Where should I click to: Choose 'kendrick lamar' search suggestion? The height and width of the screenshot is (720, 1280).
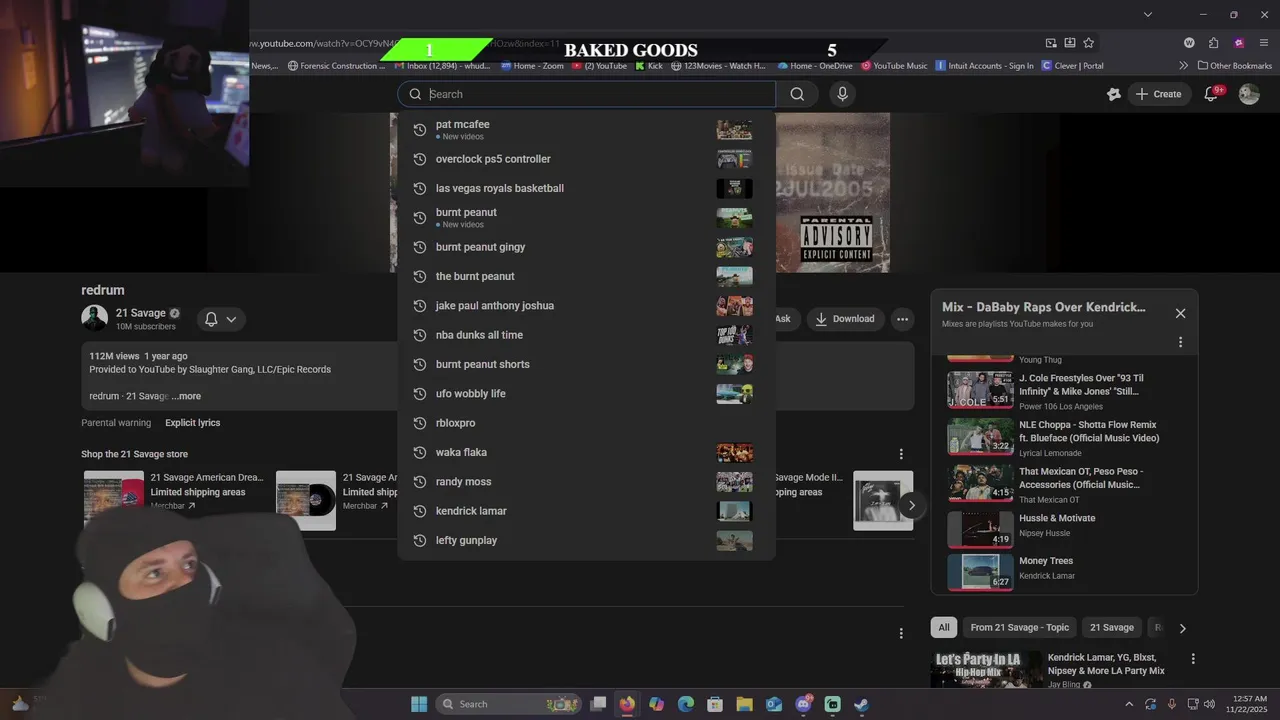[586, 511]
